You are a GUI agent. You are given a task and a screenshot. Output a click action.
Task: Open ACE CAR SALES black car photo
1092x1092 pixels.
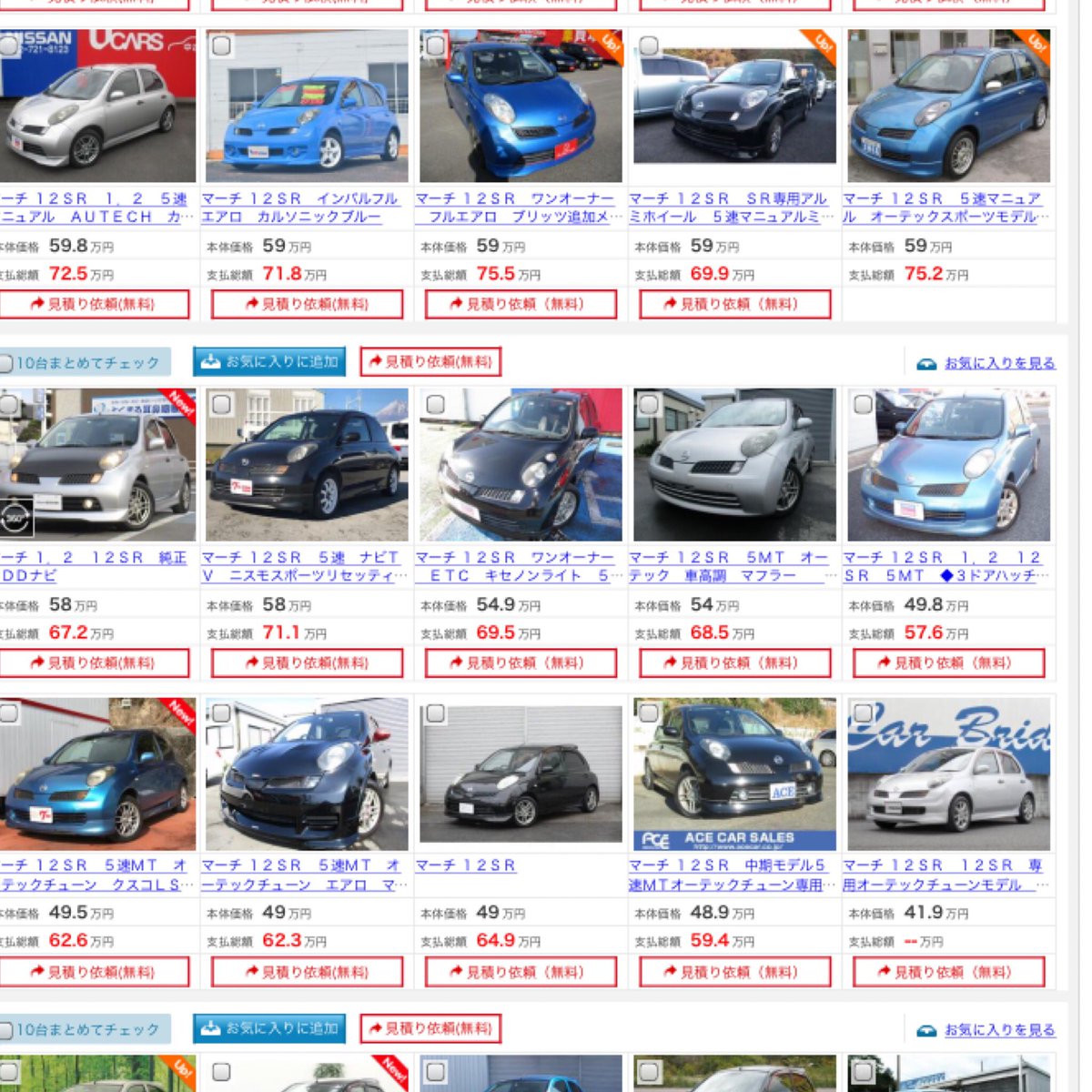coord(734,774)
